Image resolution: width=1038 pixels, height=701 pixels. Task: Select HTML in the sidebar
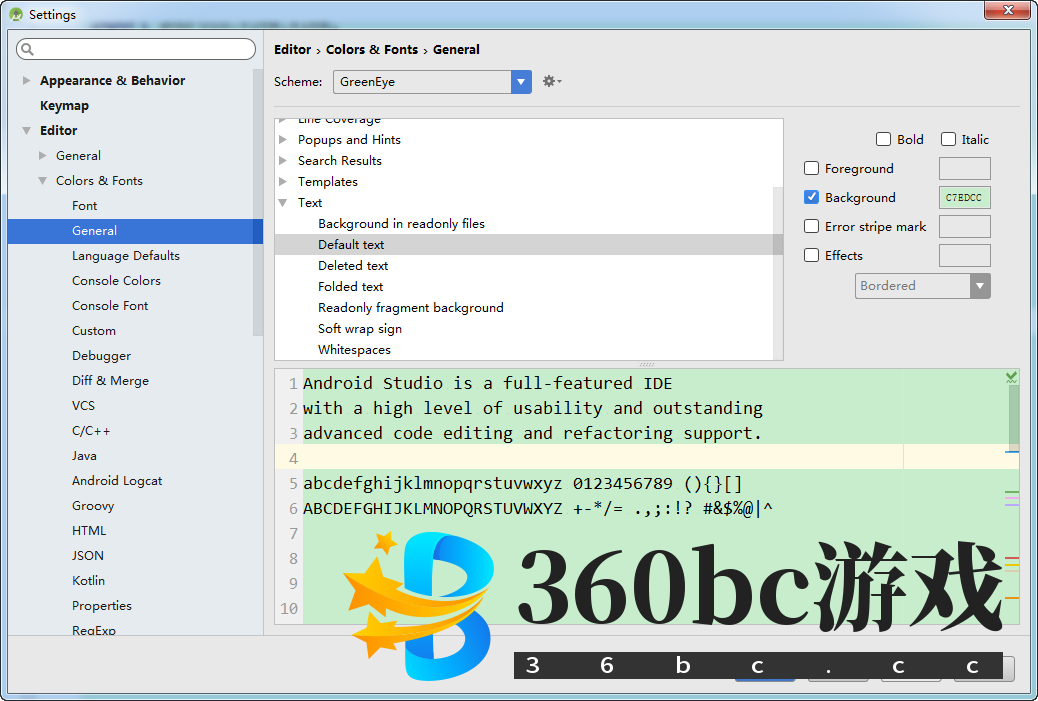pos(89,531)
